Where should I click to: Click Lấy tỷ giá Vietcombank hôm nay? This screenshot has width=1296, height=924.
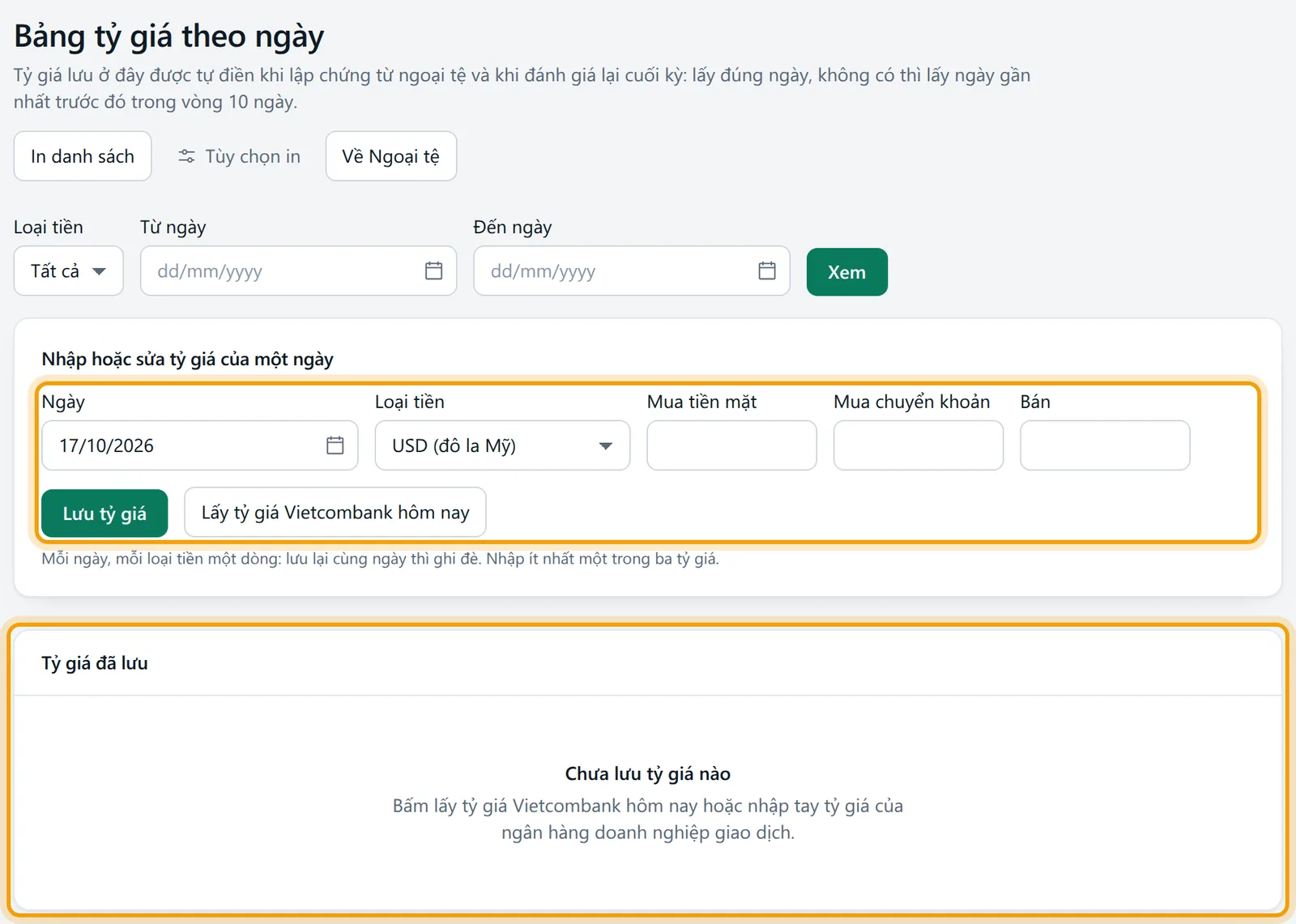(335, 513)
